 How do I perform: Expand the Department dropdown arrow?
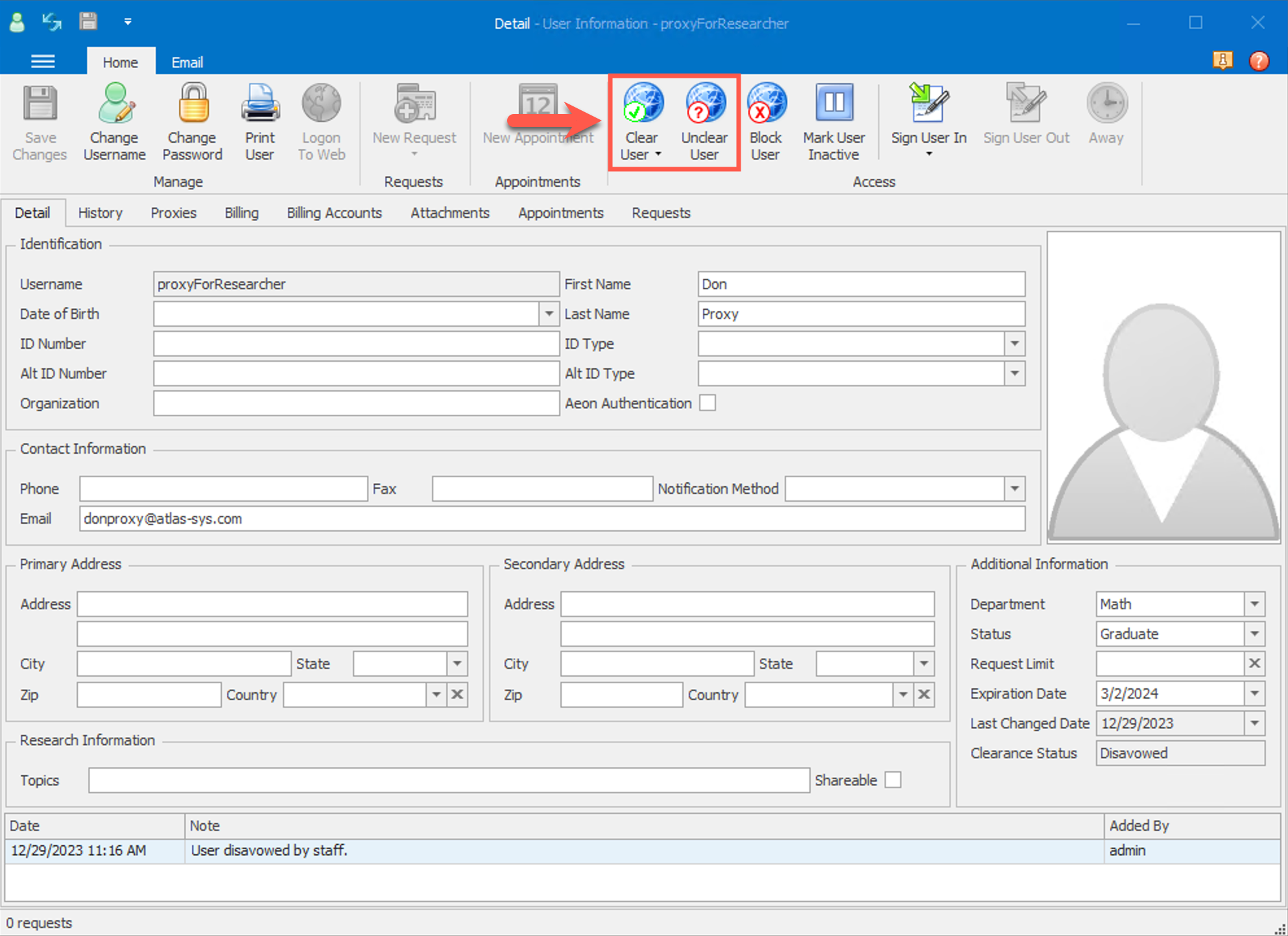1254,604
